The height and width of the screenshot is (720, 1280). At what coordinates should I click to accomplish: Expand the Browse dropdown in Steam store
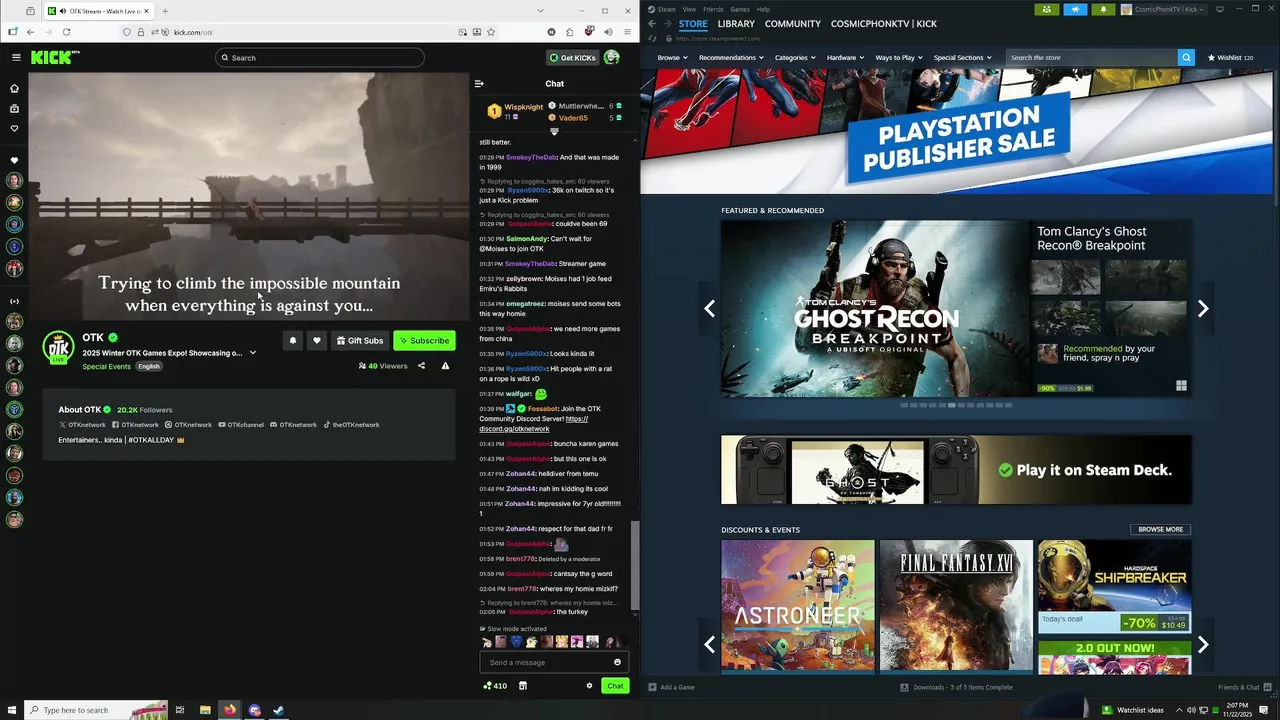[672, 58]
